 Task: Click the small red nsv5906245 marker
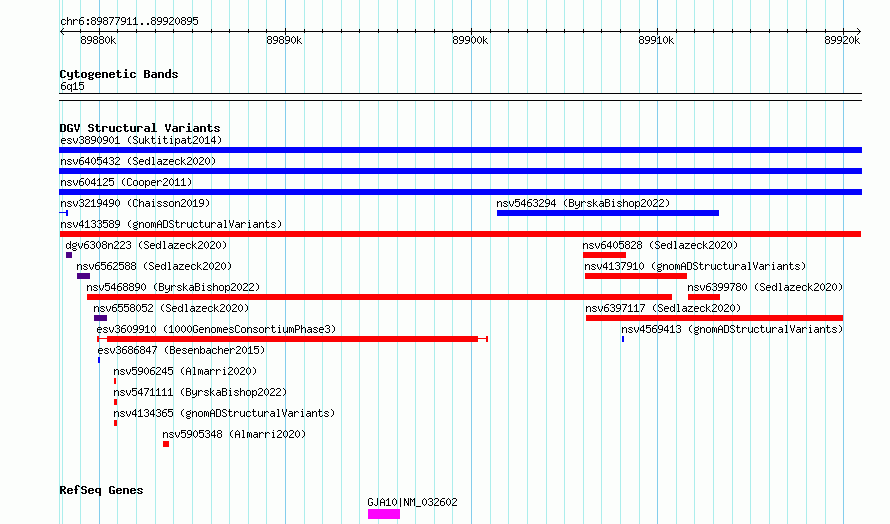pos(115,381)
